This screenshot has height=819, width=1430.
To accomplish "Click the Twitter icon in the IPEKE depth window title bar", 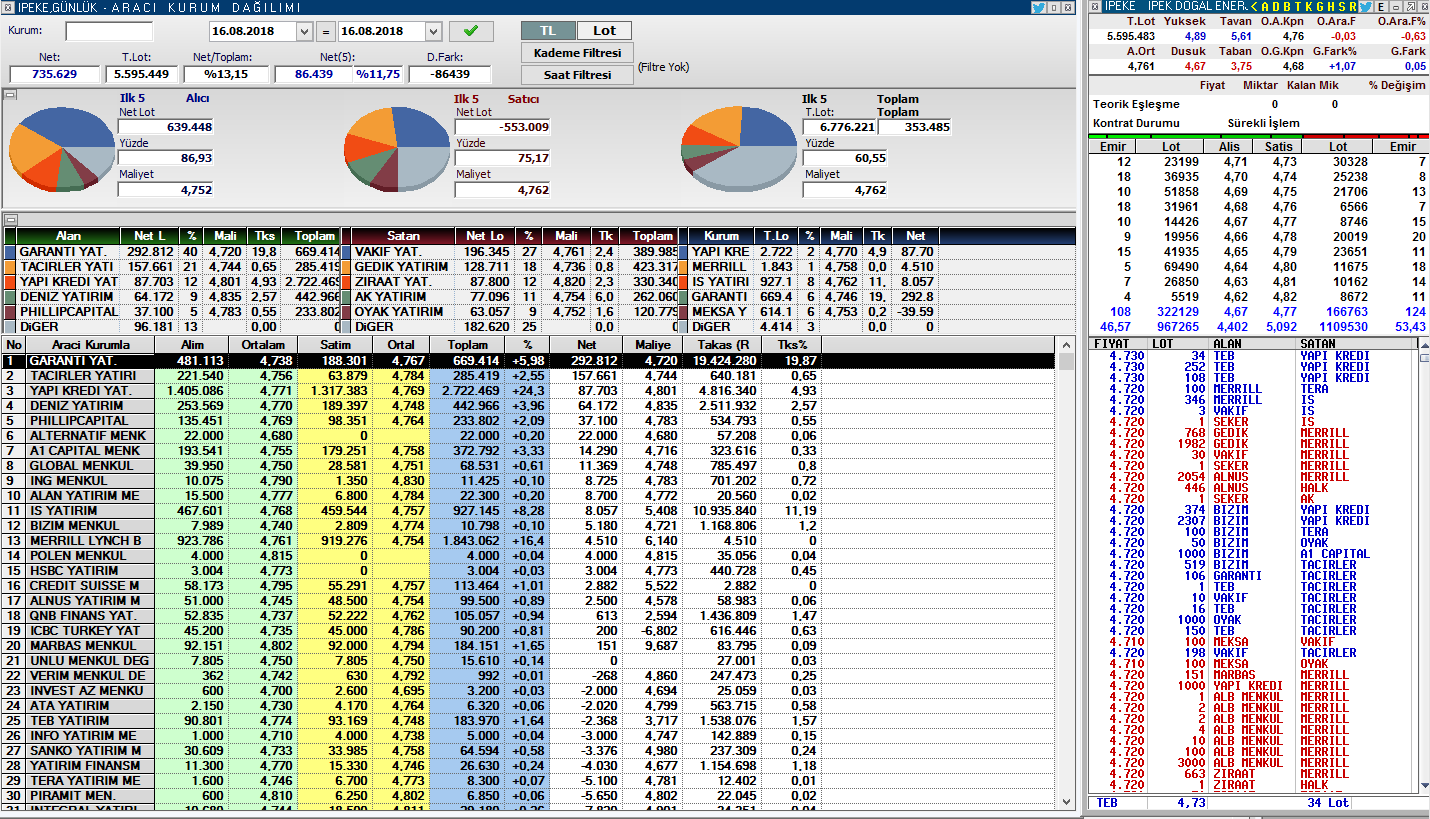I will click(x=1365, y=7).
